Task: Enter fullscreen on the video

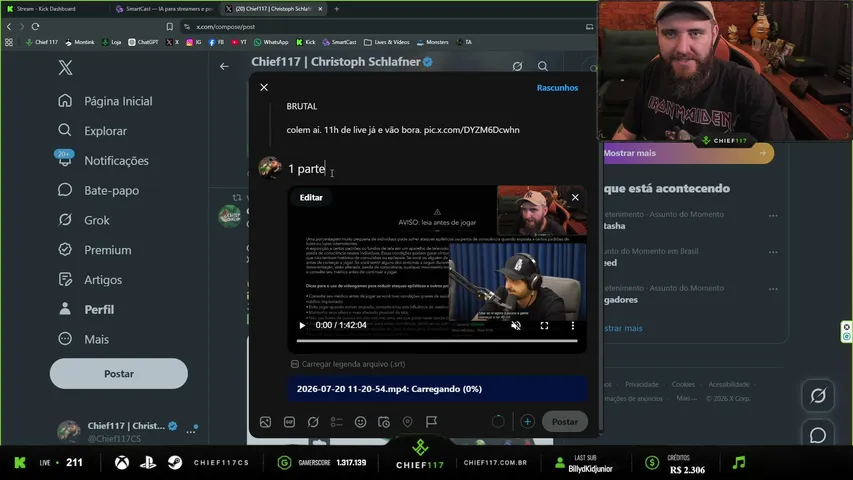Action: (x=544, y=325)
